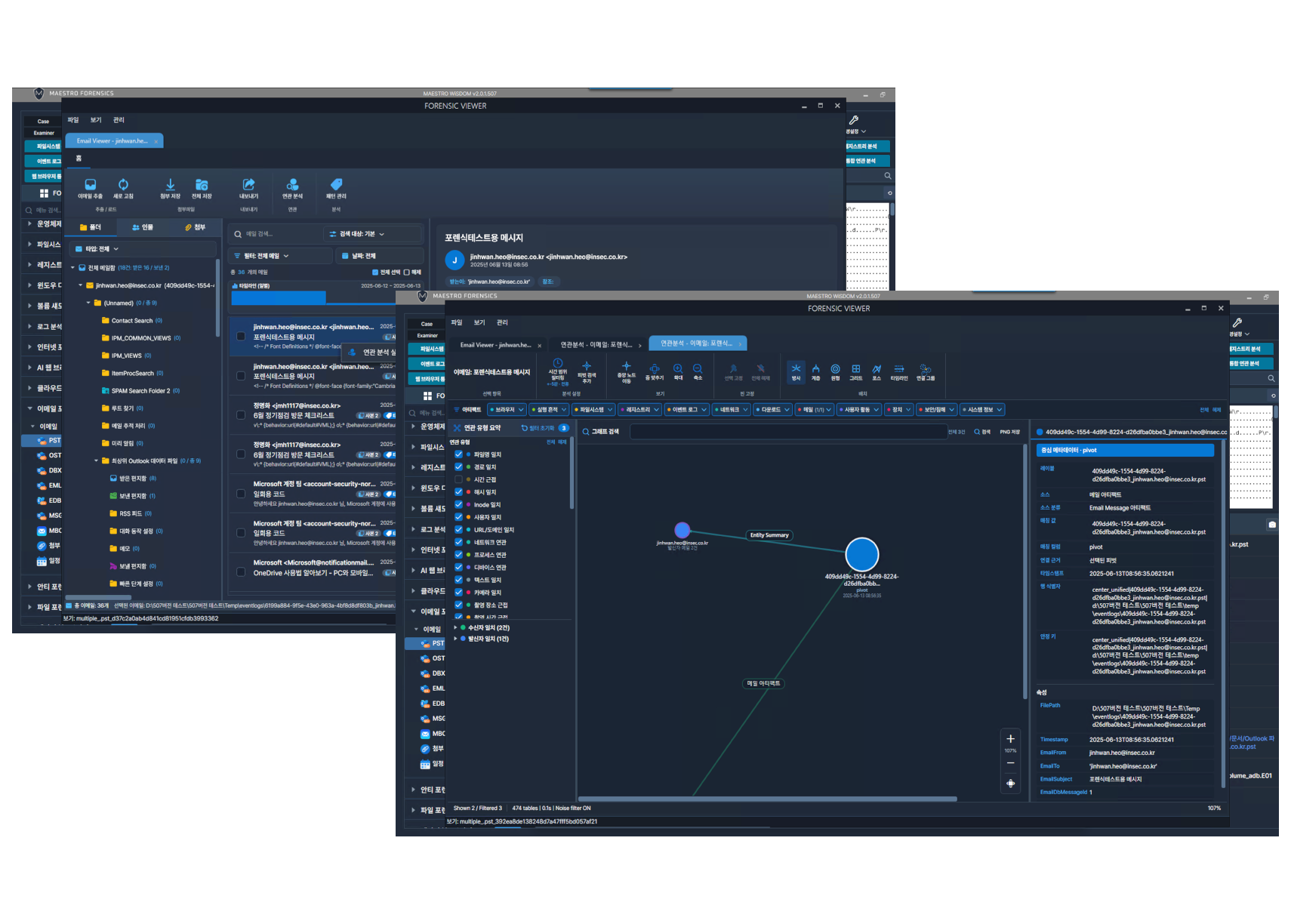Image resolution: width=1291 pixels, height=924 pixels.
Task: Click the 필터 초기화 reset button
Action: (x=538, y=428)
